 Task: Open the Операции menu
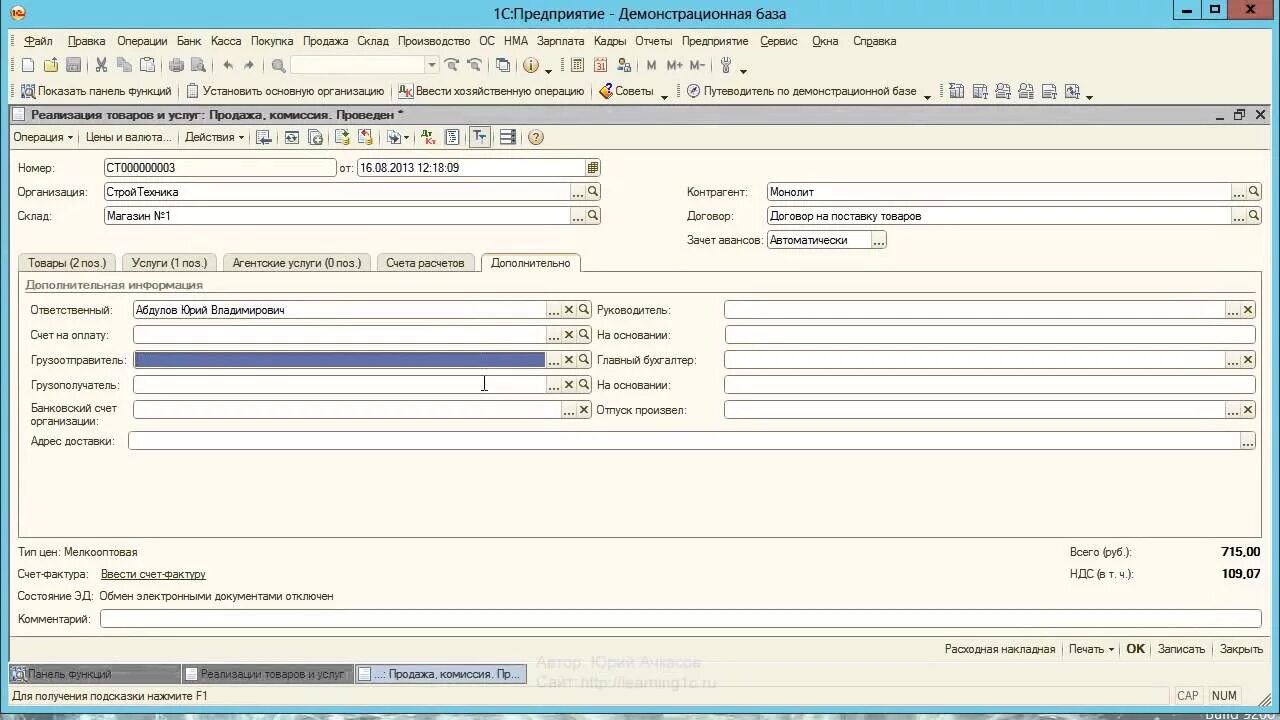coord(142,41)
